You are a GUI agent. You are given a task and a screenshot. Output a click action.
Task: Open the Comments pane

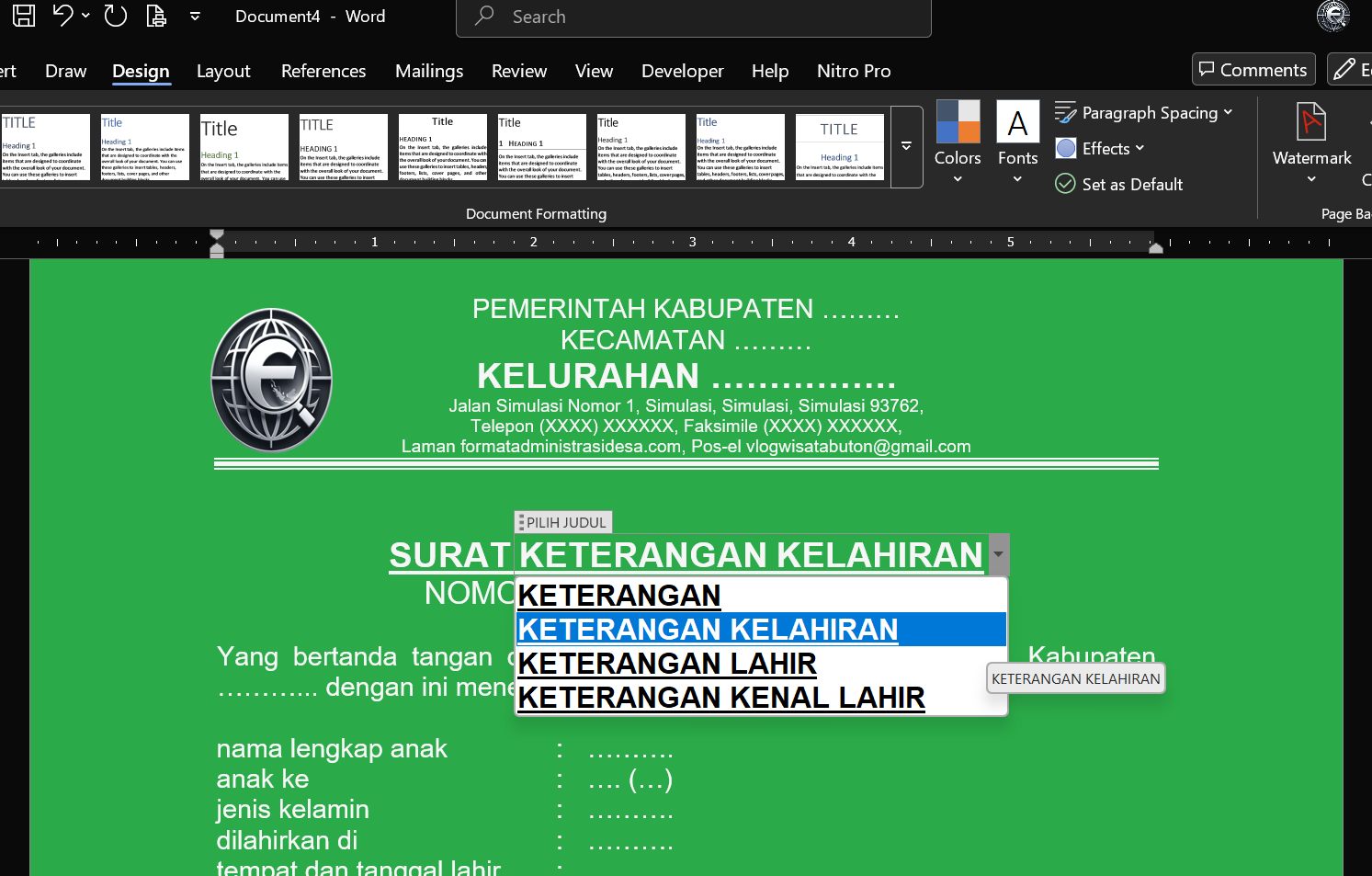(x=1253, y=70)
